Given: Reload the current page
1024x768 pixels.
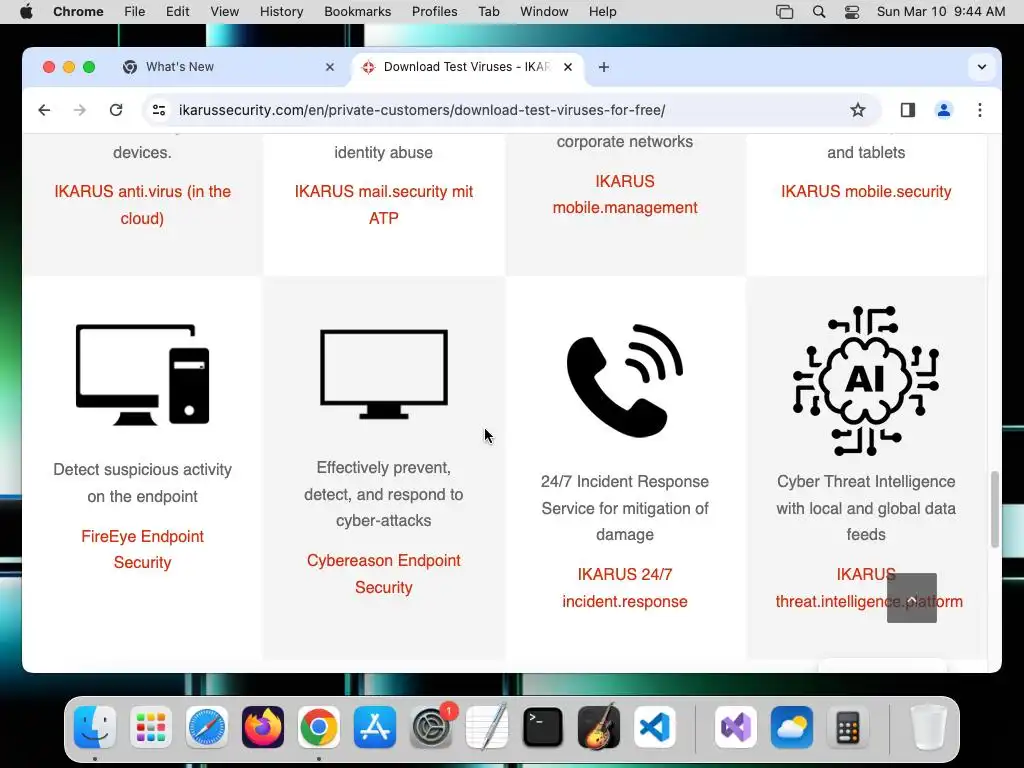Looking at the screenshot, I should pyautogui.click(x=116, y=110).
